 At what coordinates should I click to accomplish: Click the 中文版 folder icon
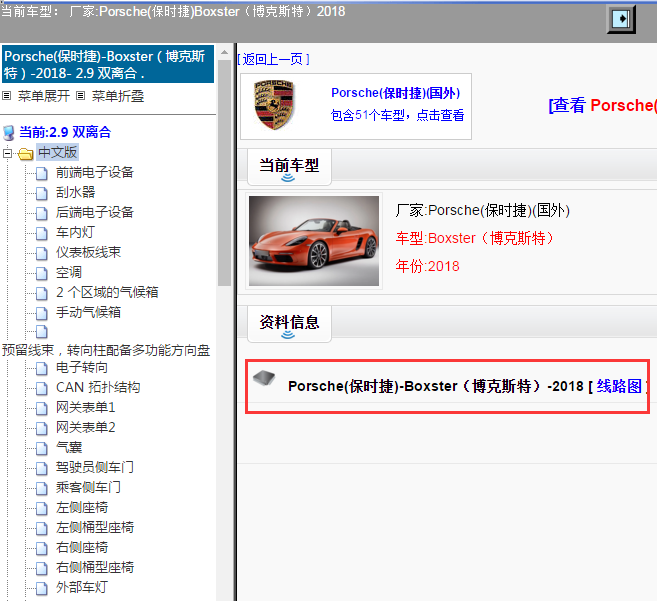26,154
